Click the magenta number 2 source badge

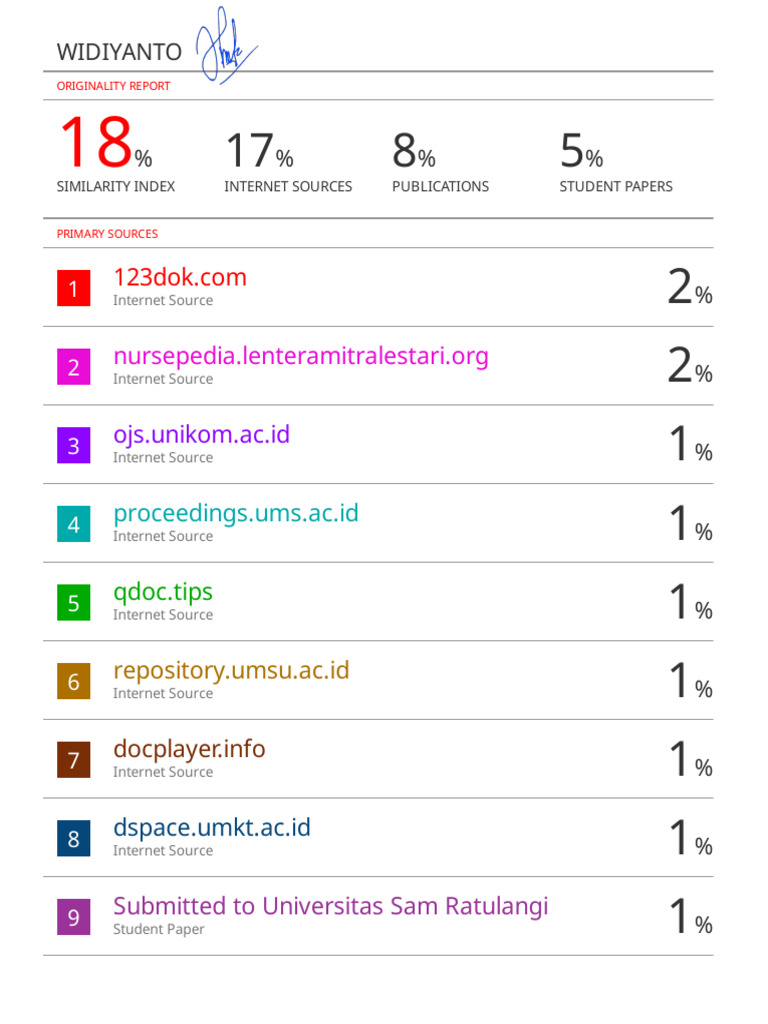tap(73, 368)
